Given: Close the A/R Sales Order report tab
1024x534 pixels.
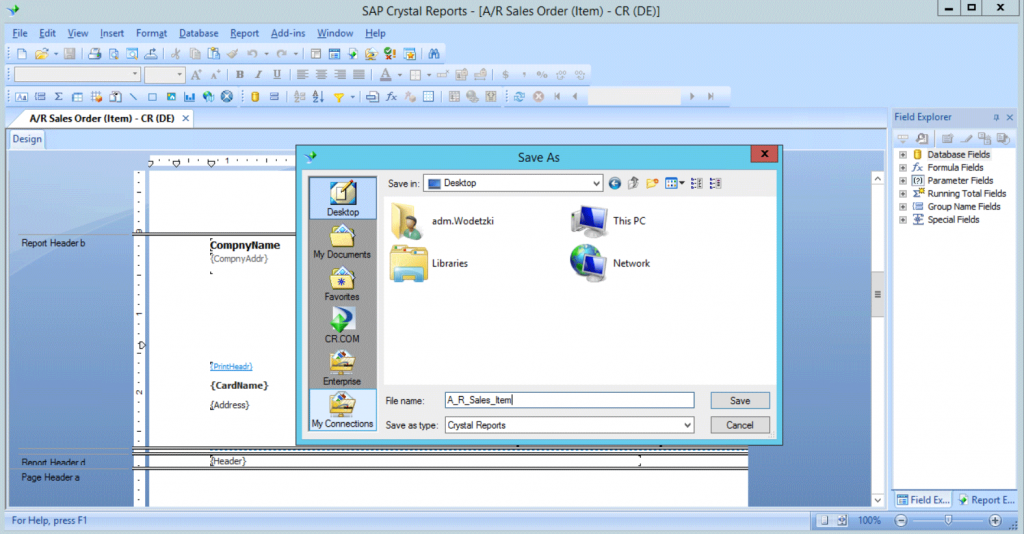Looking at the screenshot, I should point(185,118).
